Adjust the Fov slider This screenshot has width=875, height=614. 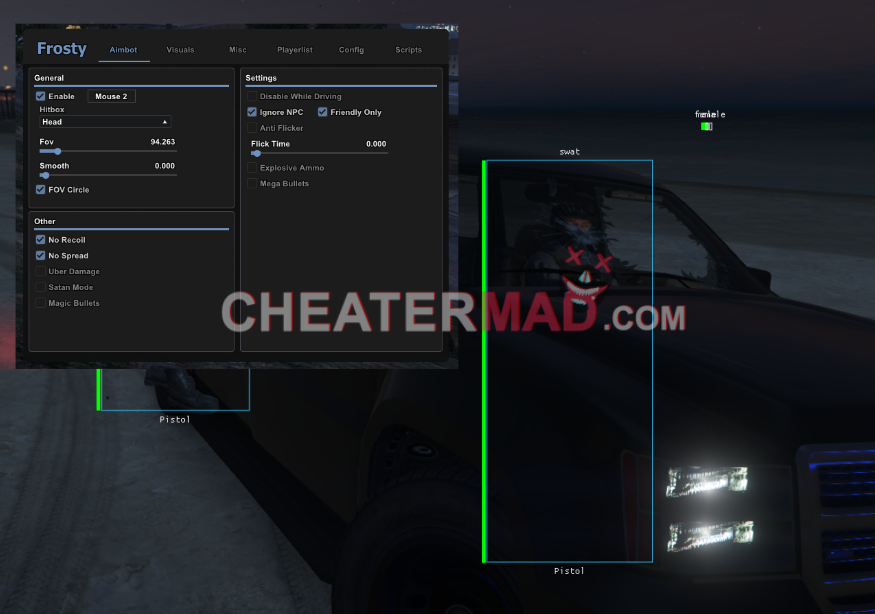[x=108, y=151]
